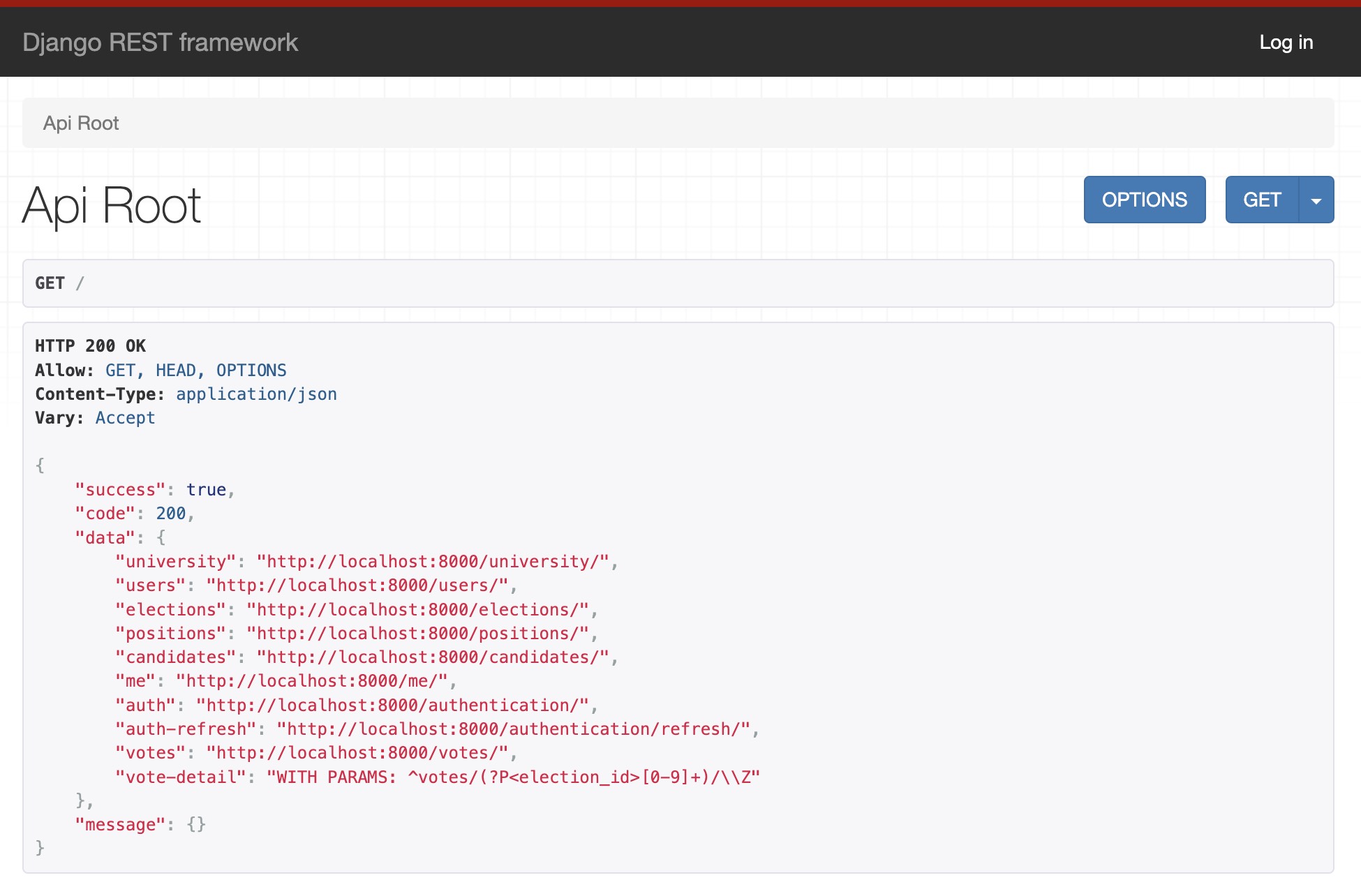Screen dimensions: 1361x896
Task: Open the candidates endpoint URL
Action: [x=432, y=657]
